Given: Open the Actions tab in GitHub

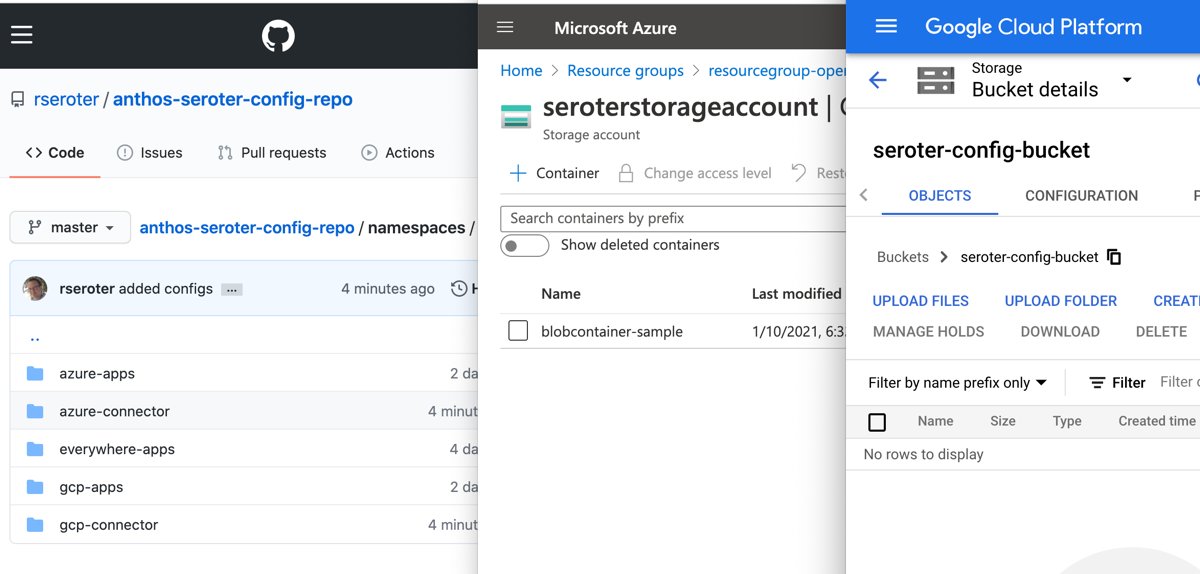Looking at the screenshot, I should pos(398,153).
